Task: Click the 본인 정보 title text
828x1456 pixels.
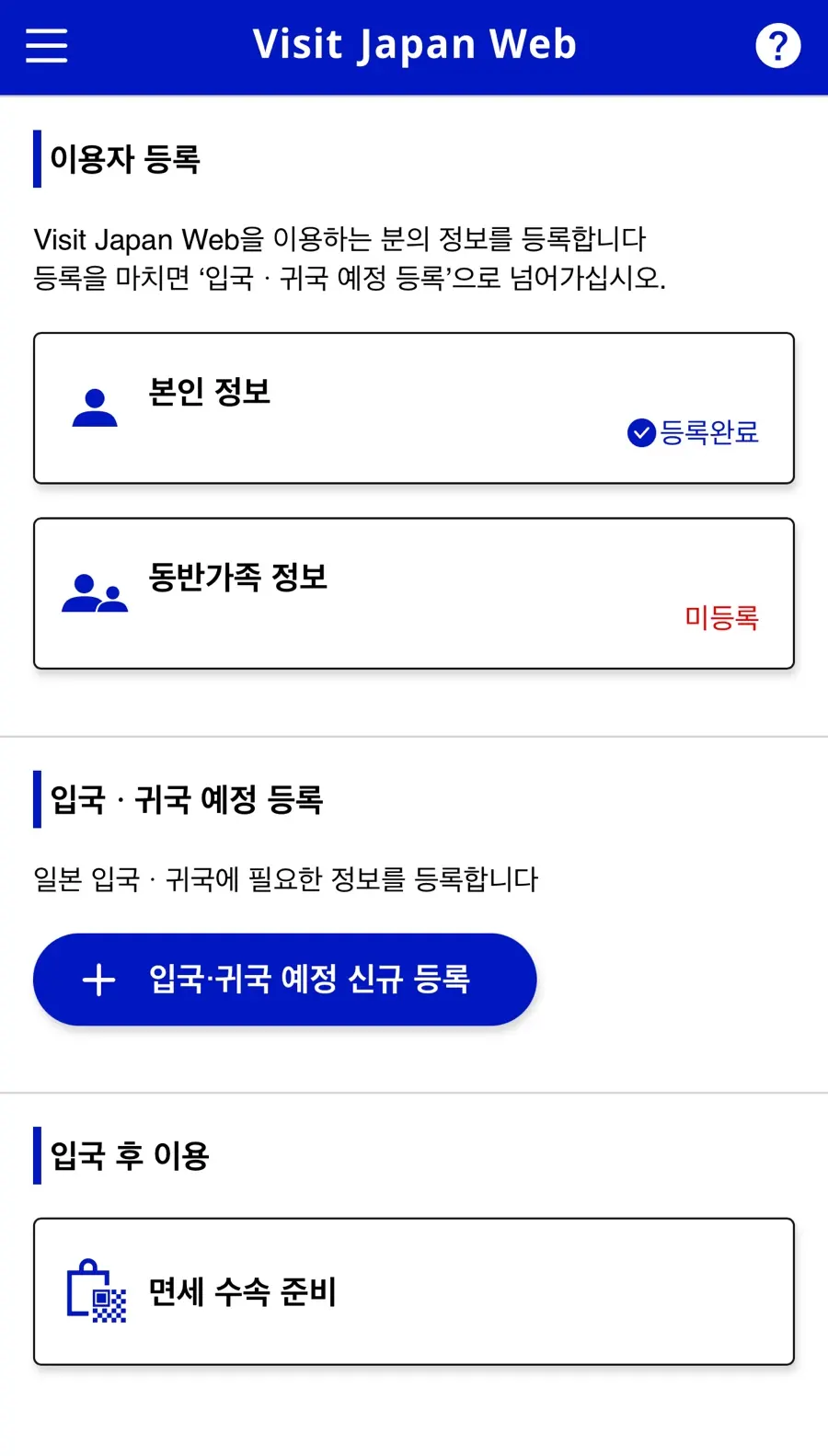Action: 210,392
